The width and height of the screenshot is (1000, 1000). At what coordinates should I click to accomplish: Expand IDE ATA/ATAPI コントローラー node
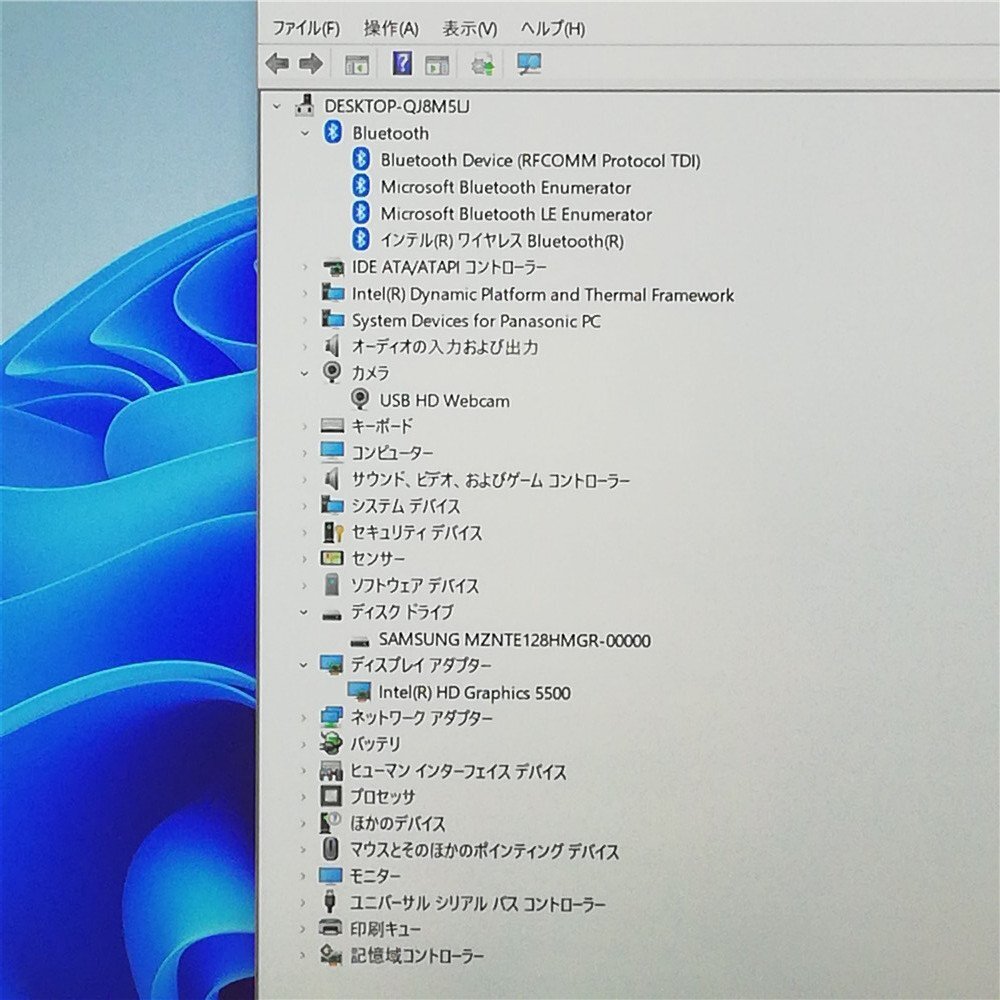(x=305, y=267)
